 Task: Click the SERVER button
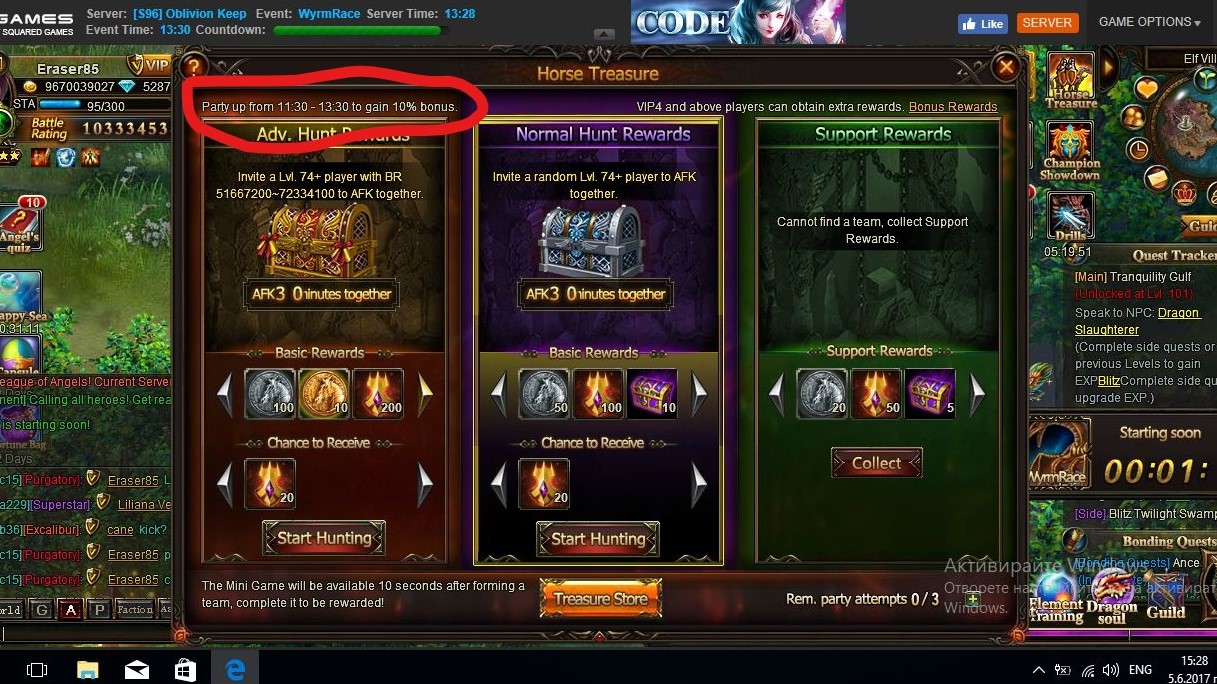pos(1047,23)
